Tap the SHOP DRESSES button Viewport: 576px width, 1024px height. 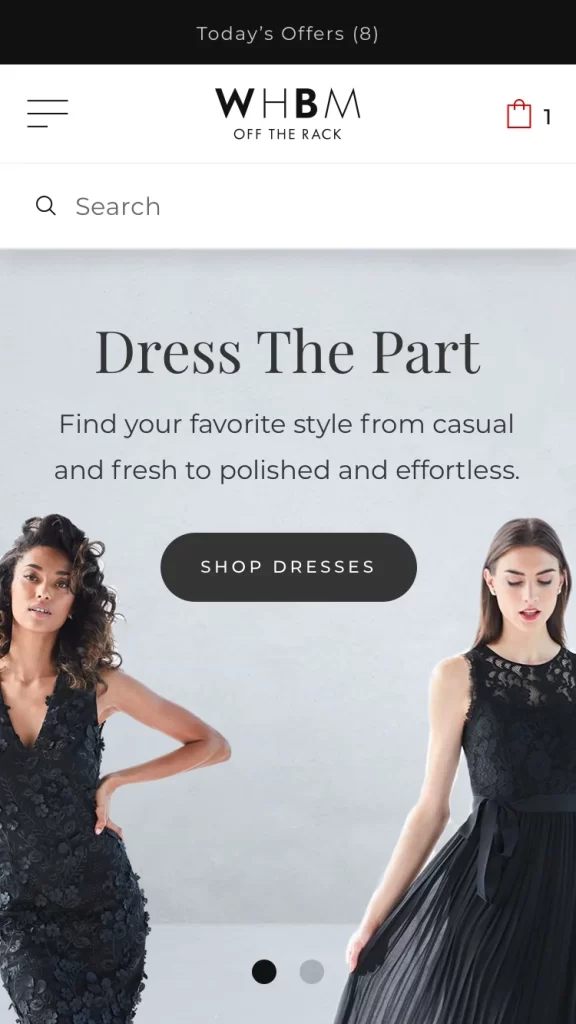point(289,567)
